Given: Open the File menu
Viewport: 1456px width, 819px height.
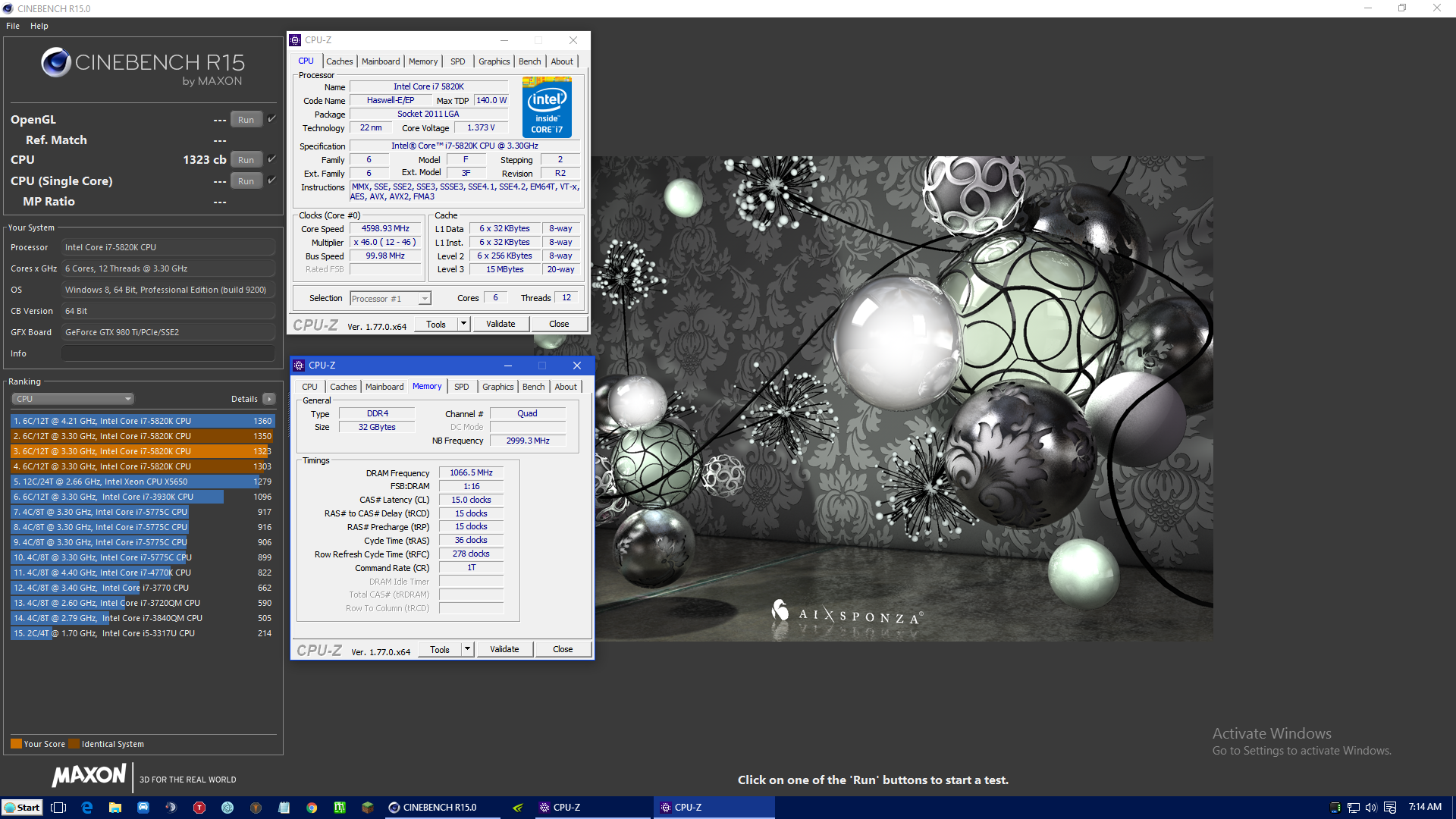Looking at the screenshot, I should point(13,26).
